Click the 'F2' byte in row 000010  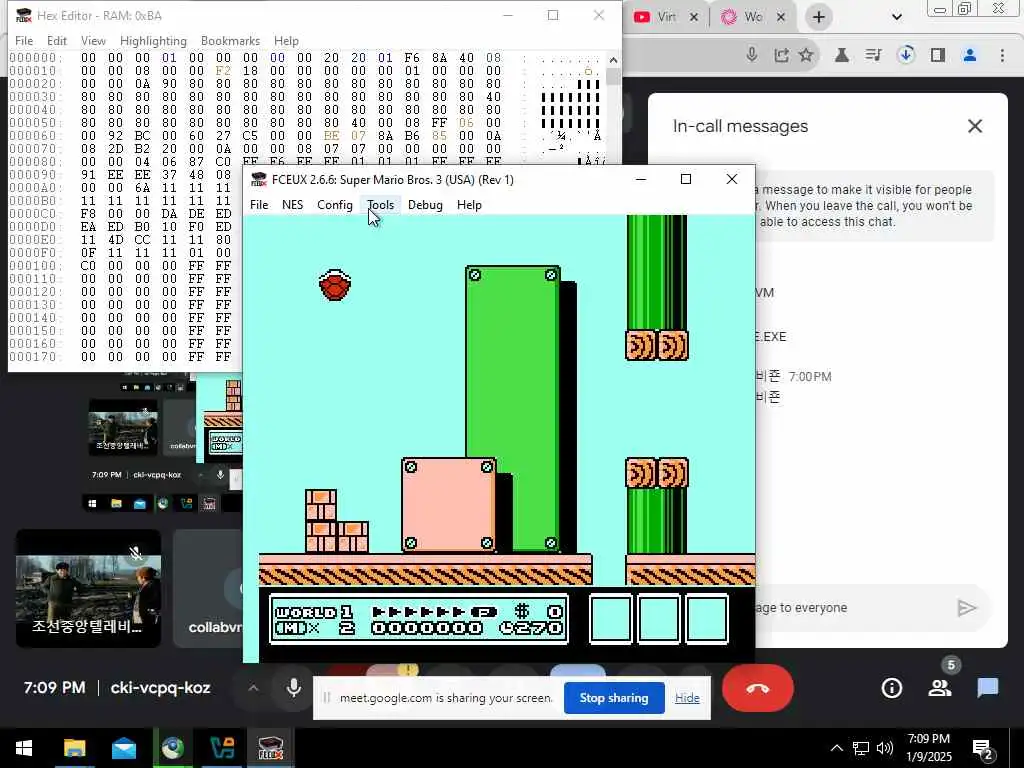[223, 71]
